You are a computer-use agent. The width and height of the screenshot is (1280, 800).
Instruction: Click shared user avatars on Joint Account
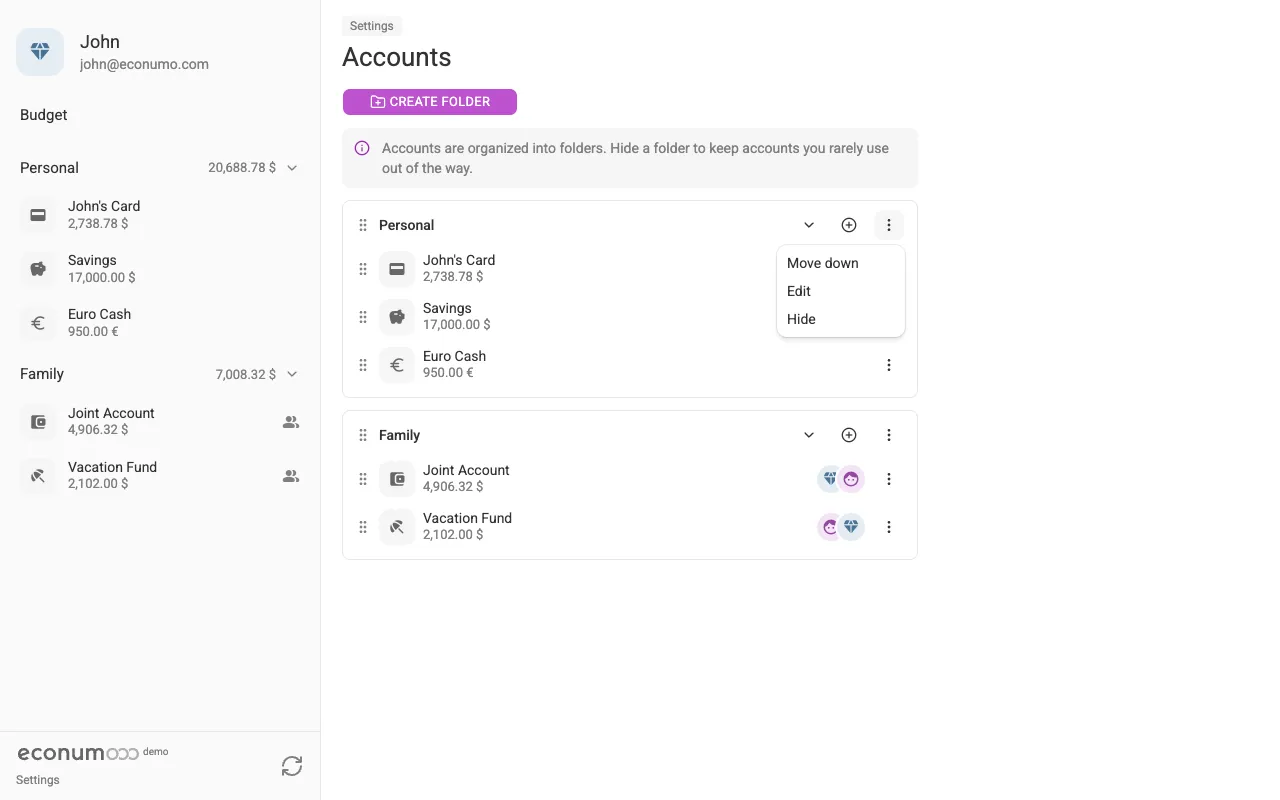point(841,479)
